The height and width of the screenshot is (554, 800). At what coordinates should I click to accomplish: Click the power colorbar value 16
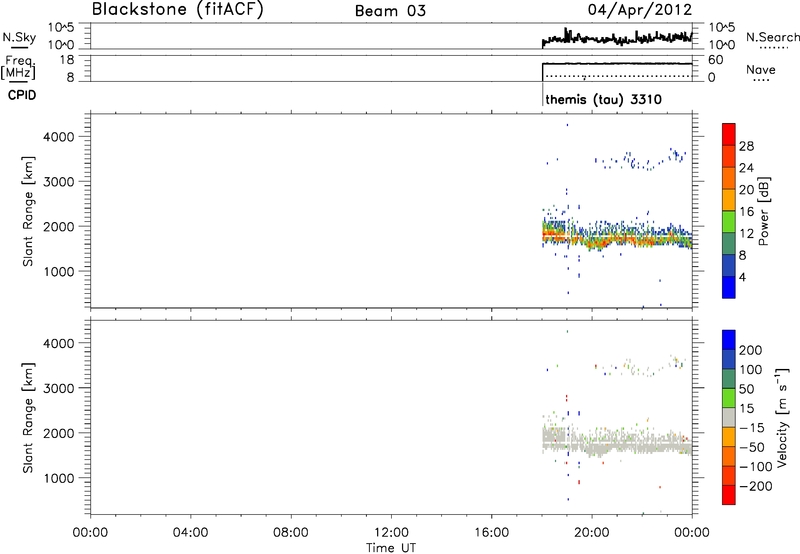click(x=746, y=212)
